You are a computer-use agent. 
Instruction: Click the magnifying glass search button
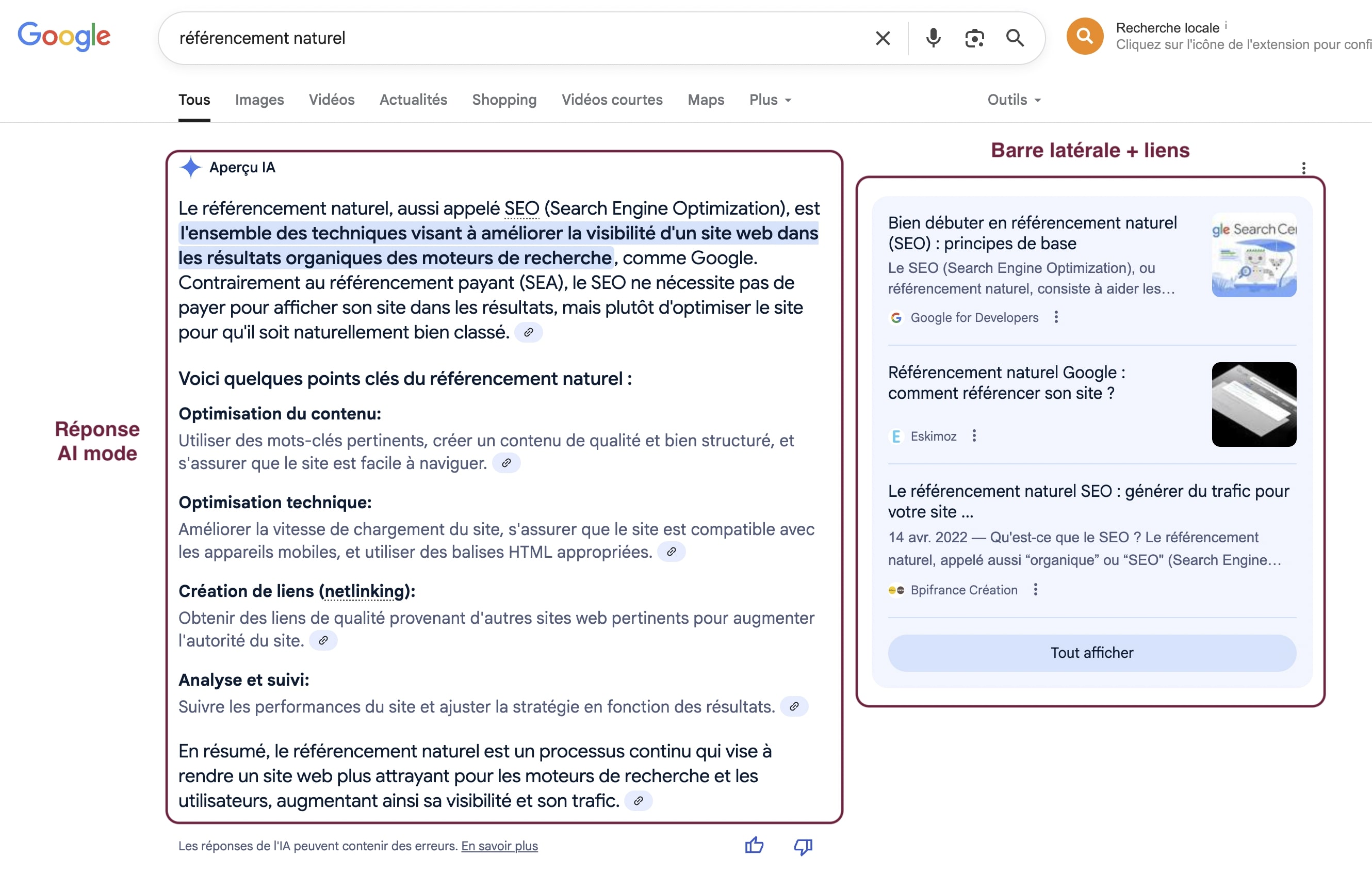coord(1015,38)
